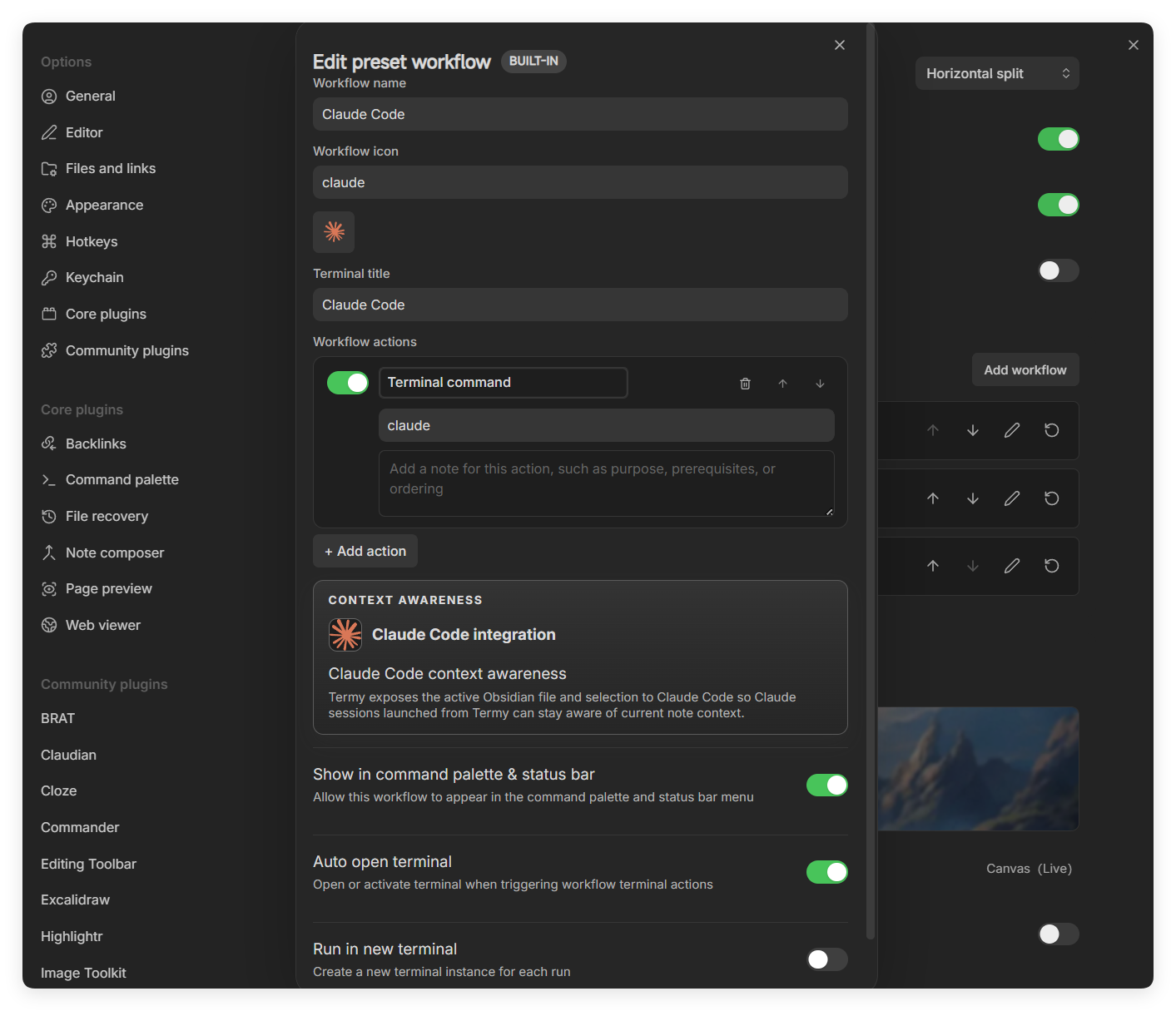
Task: Open Core plugins settings page
Action: 93,315
